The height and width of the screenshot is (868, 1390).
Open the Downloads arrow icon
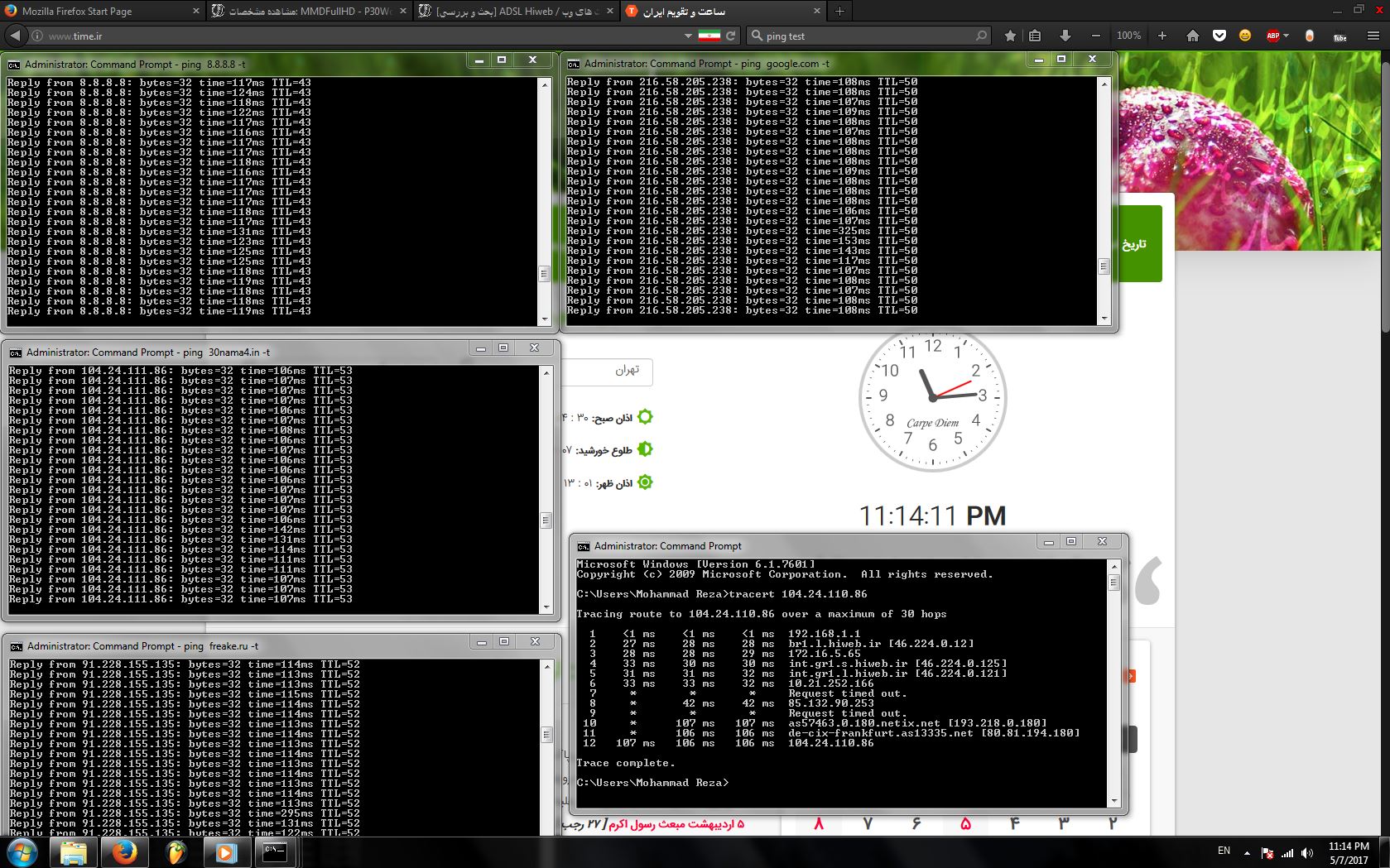[1065, 36]
